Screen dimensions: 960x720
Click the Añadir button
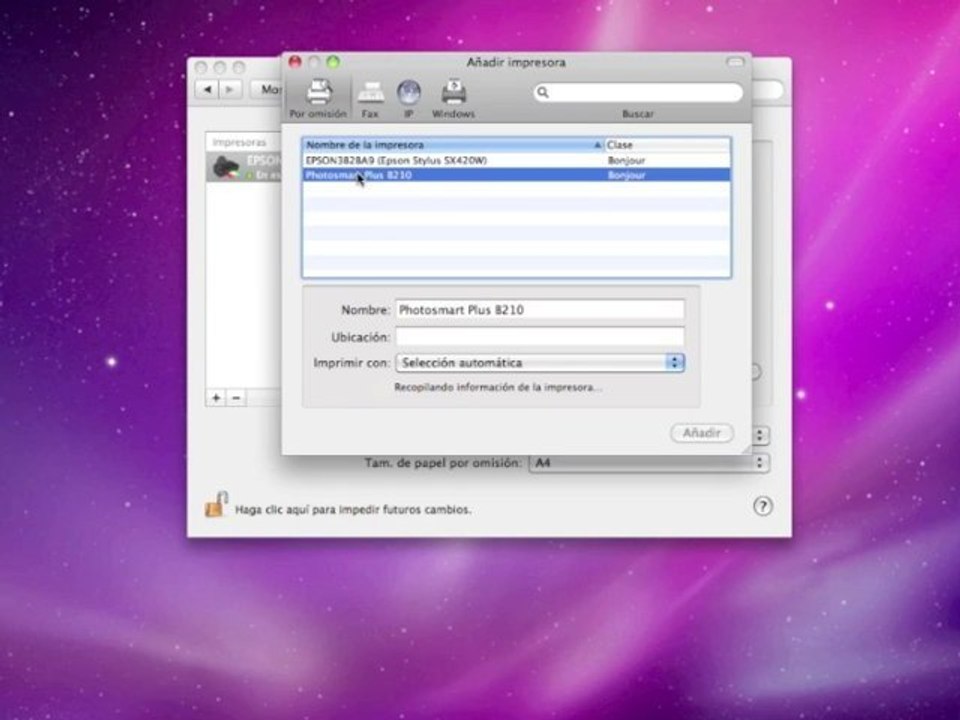[702, 433]
